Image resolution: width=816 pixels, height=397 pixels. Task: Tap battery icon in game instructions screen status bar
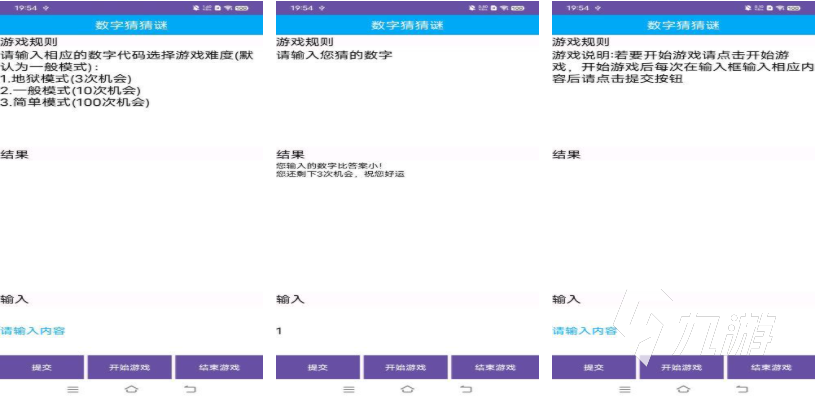[793, 8]
